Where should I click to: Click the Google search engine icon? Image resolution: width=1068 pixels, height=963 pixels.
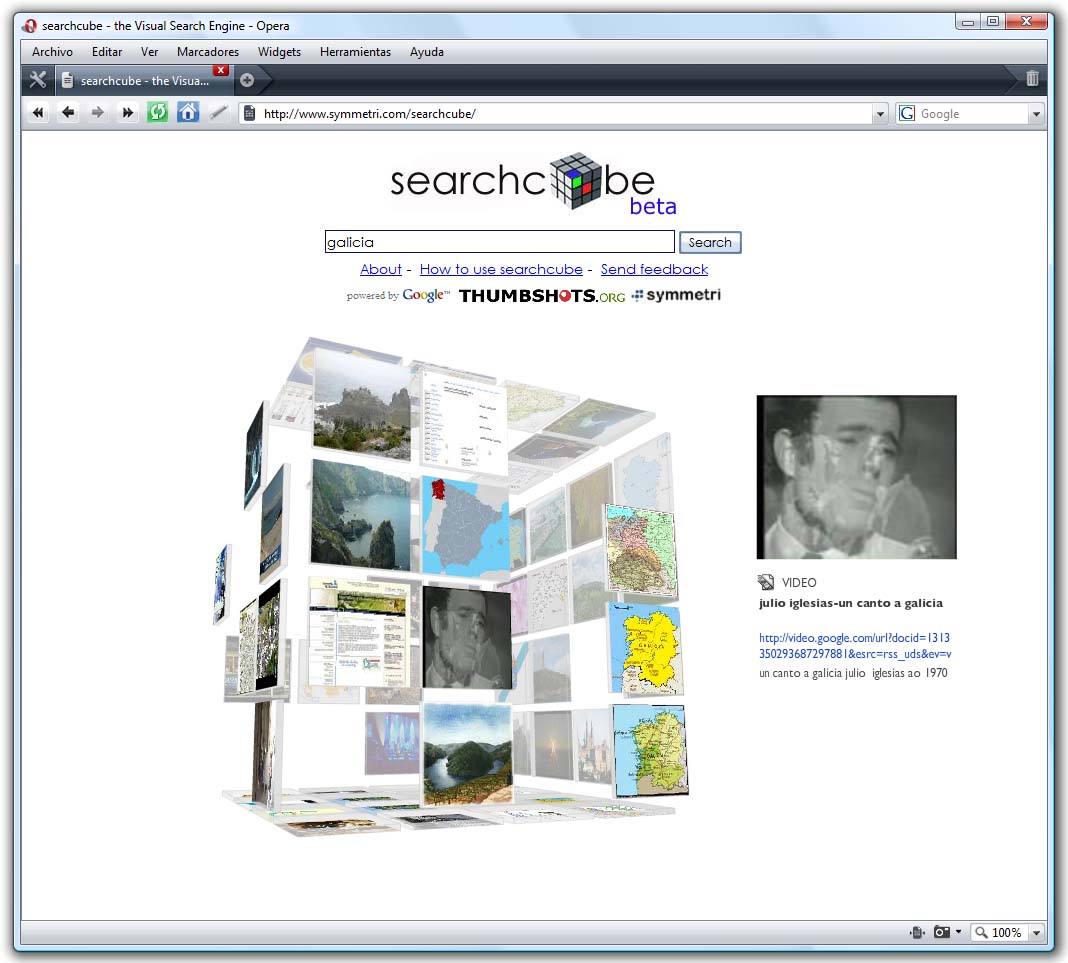point(907,113)
